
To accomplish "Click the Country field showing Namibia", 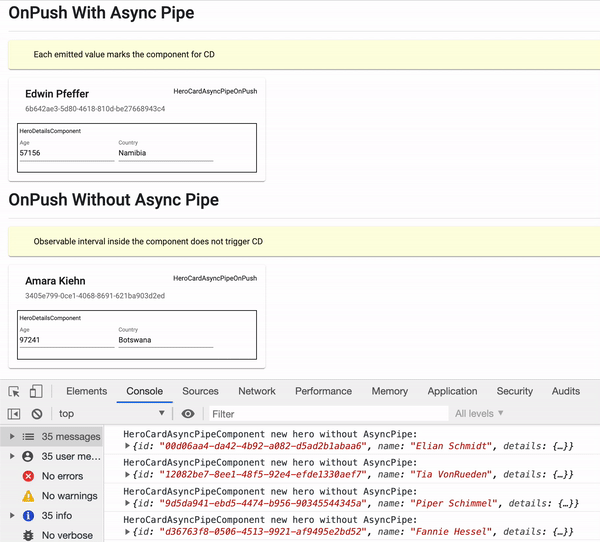I will 166,153.
